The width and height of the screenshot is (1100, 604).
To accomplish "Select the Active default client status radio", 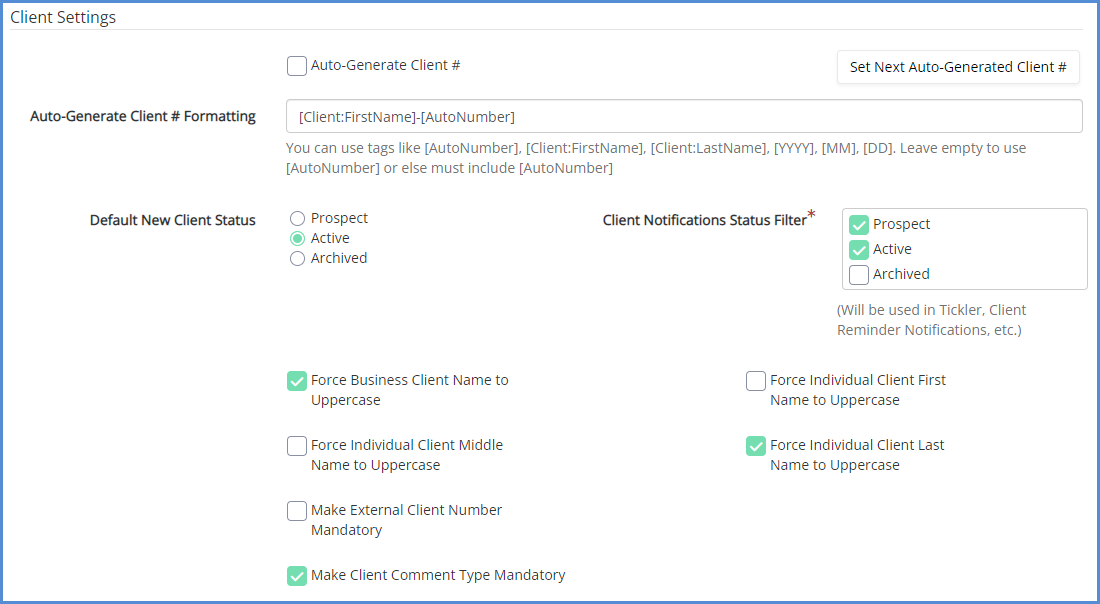I will tap(297, 238).
